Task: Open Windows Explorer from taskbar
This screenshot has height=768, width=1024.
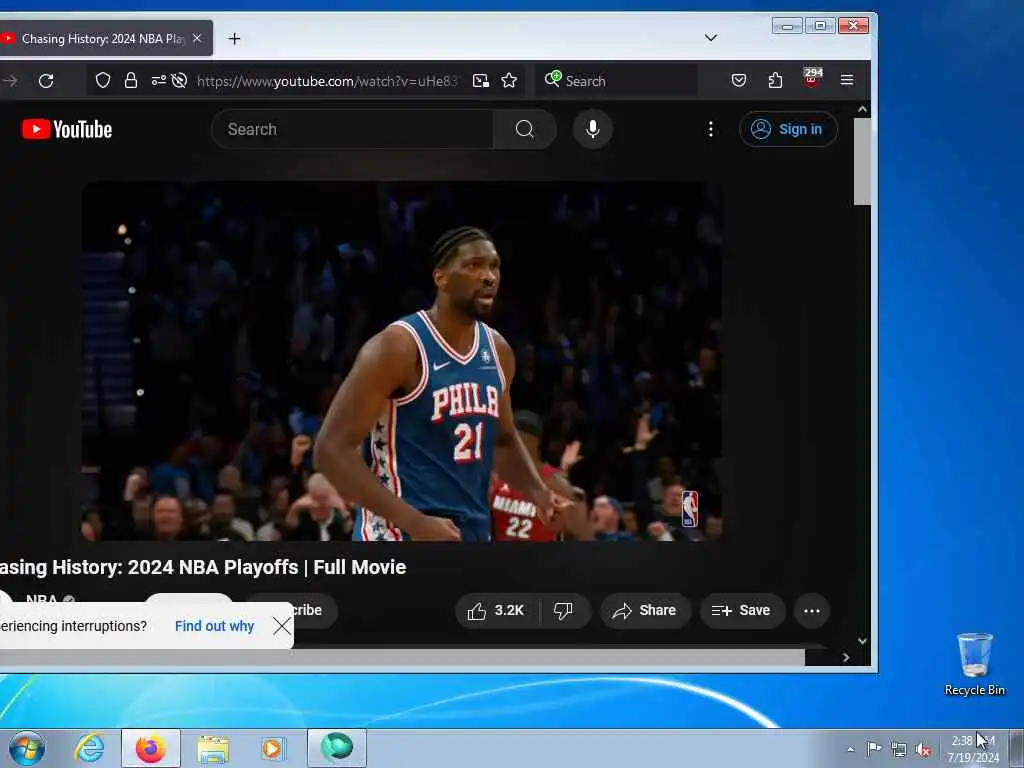Action: (213, 748)
